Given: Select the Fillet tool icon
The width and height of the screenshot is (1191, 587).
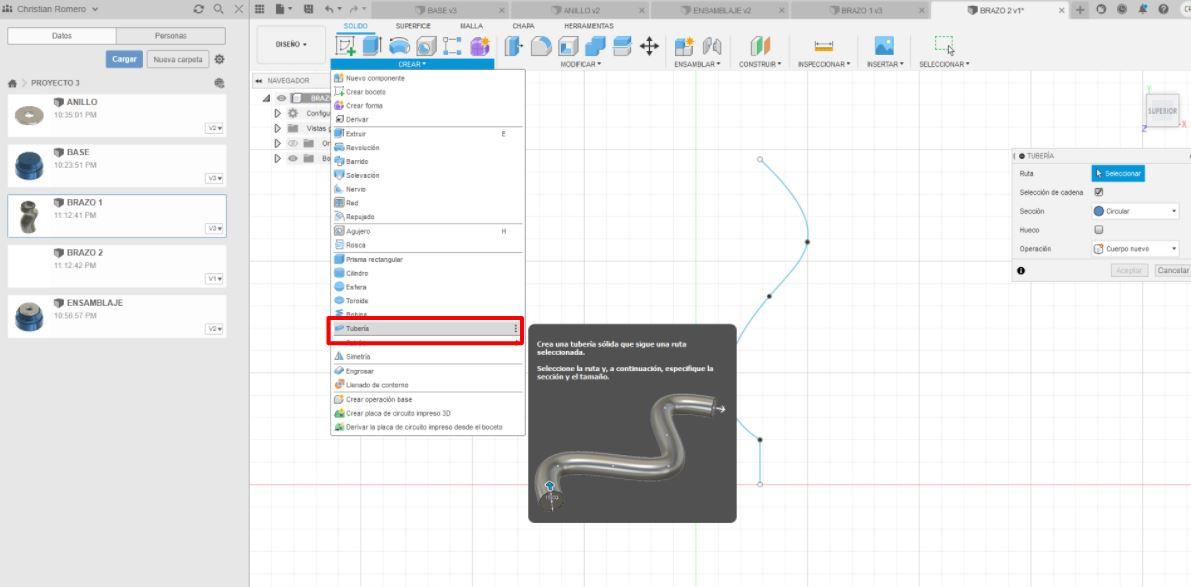Looking at the screenshot, I should 541,46.
